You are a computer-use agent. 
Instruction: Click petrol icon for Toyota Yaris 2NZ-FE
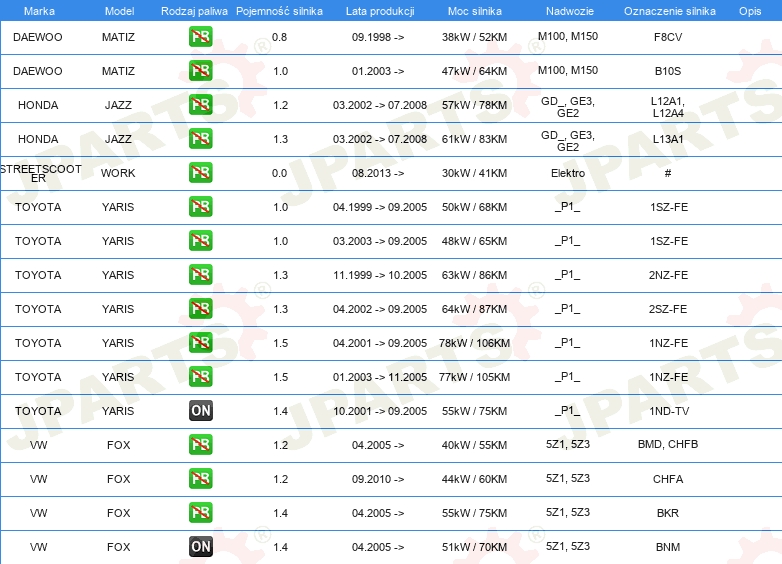pyautogui.click(x=200, y=275)
